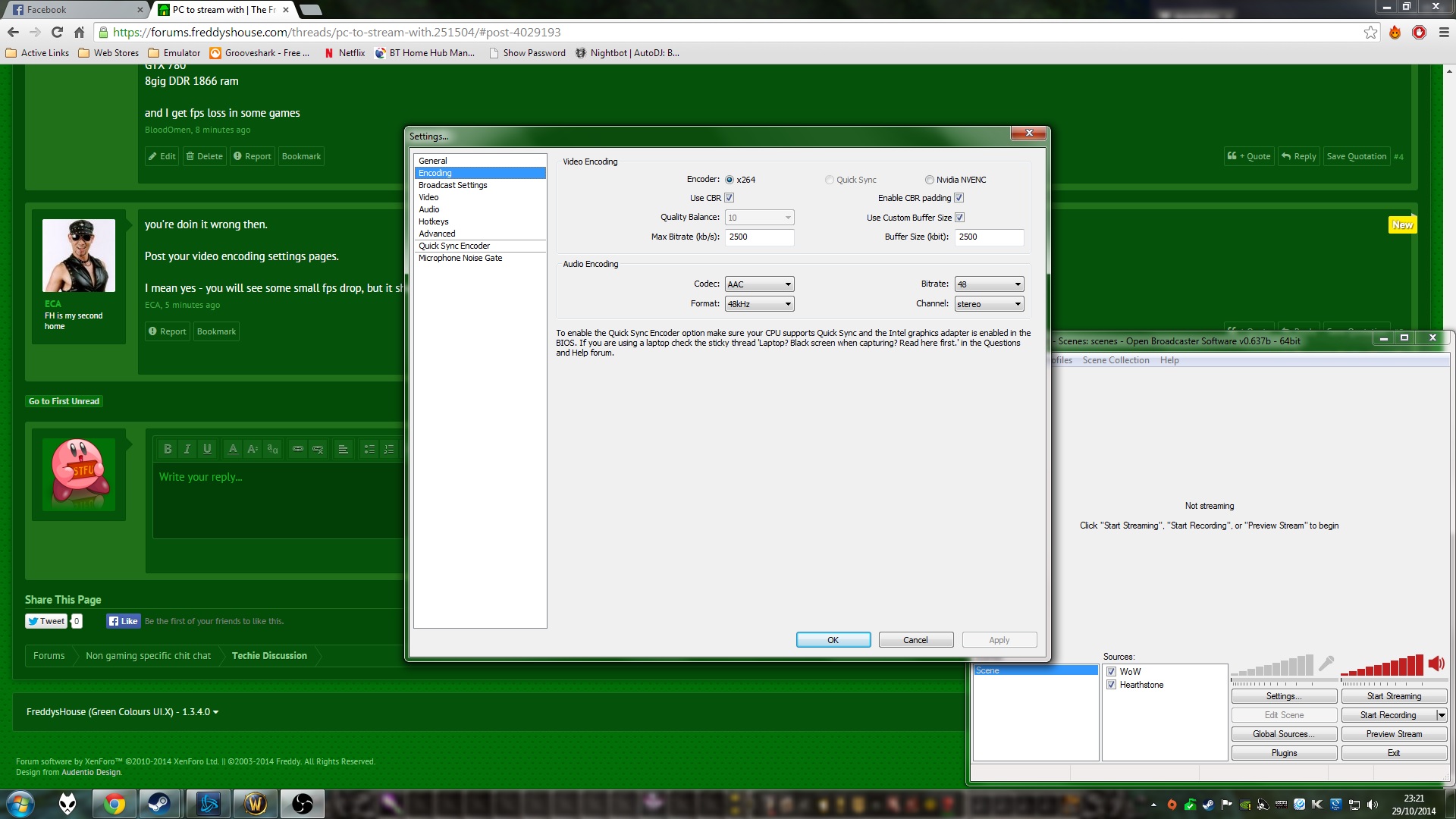Mute microphone icon in OBS window
This screenshot has height=819, width=1456.
[x=1326, y=664]
